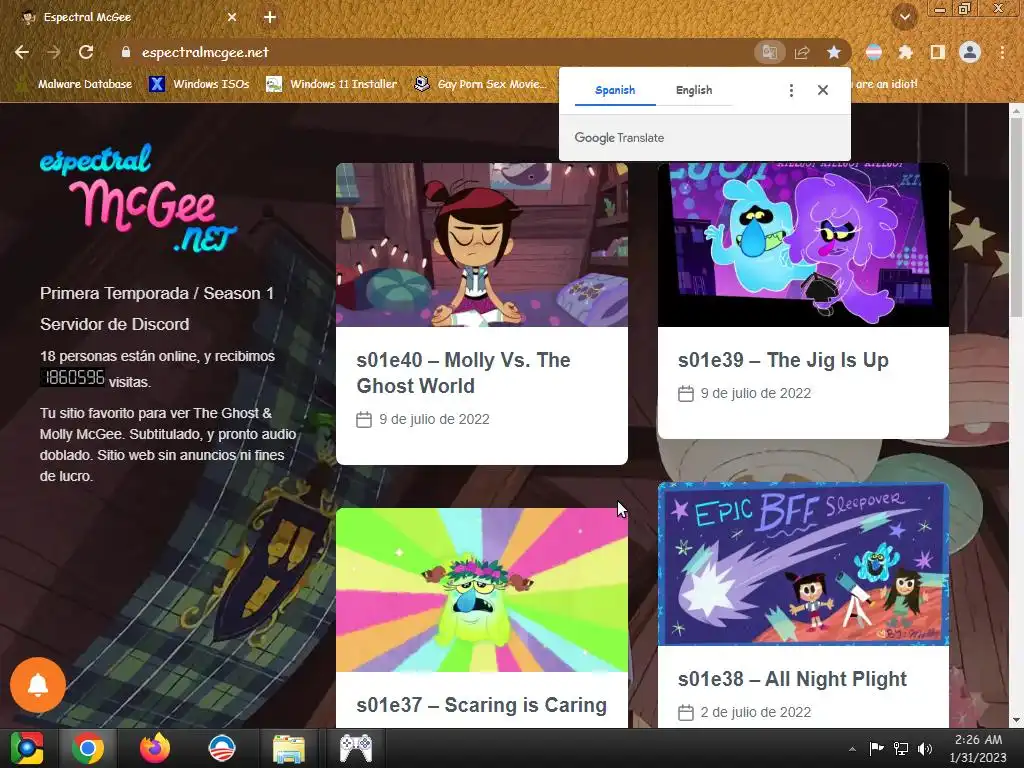Open the Malware Database bookmark
This screenshot has width=1024, height=768.
[x=74, y=84]
